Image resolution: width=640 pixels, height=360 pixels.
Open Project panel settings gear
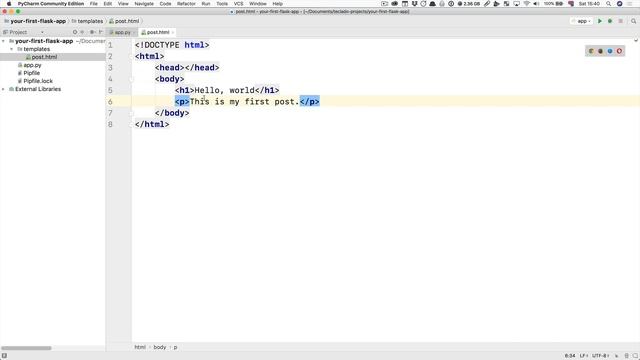92,32
